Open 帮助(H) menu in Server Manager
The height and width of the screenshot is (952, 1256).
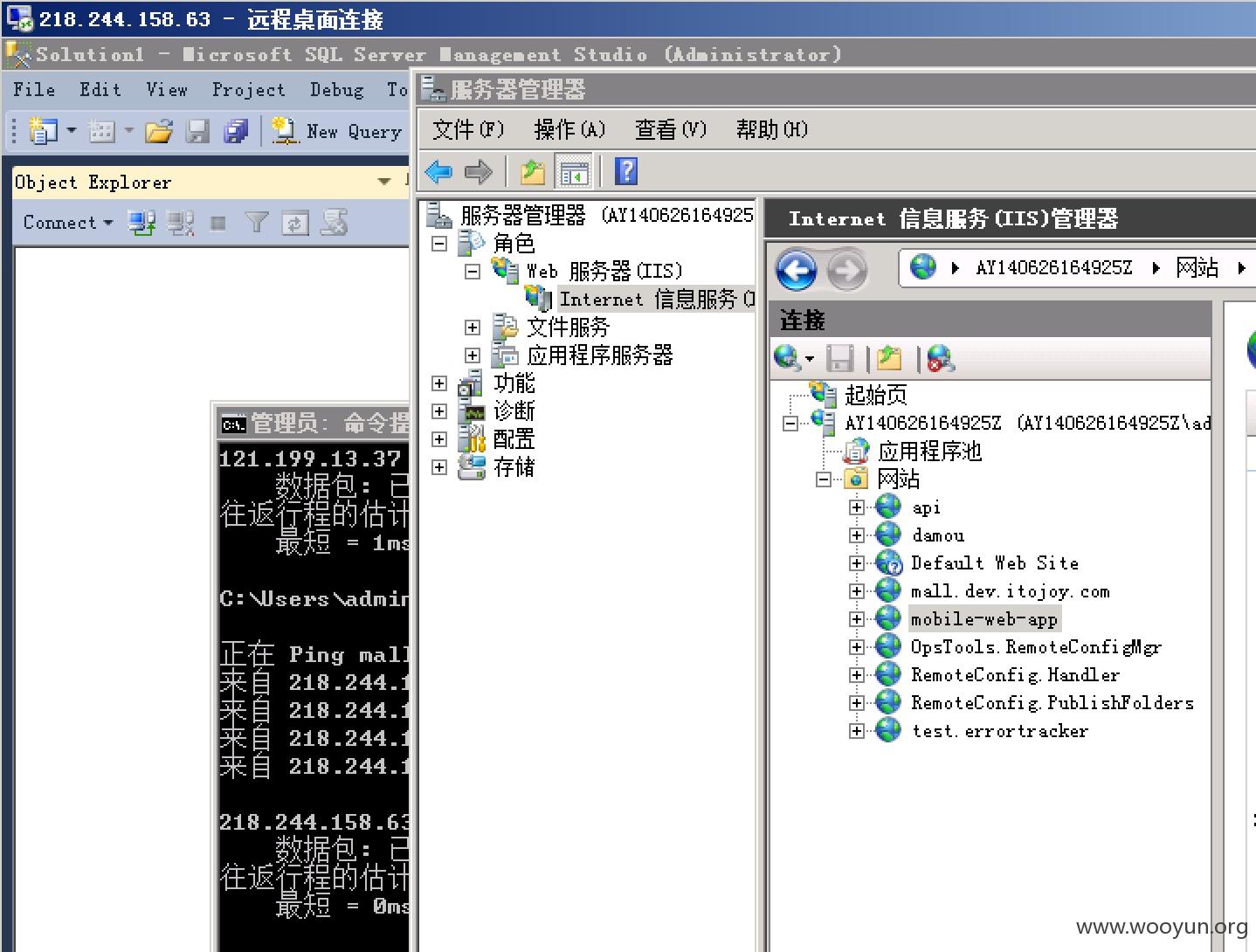point(772,129)
